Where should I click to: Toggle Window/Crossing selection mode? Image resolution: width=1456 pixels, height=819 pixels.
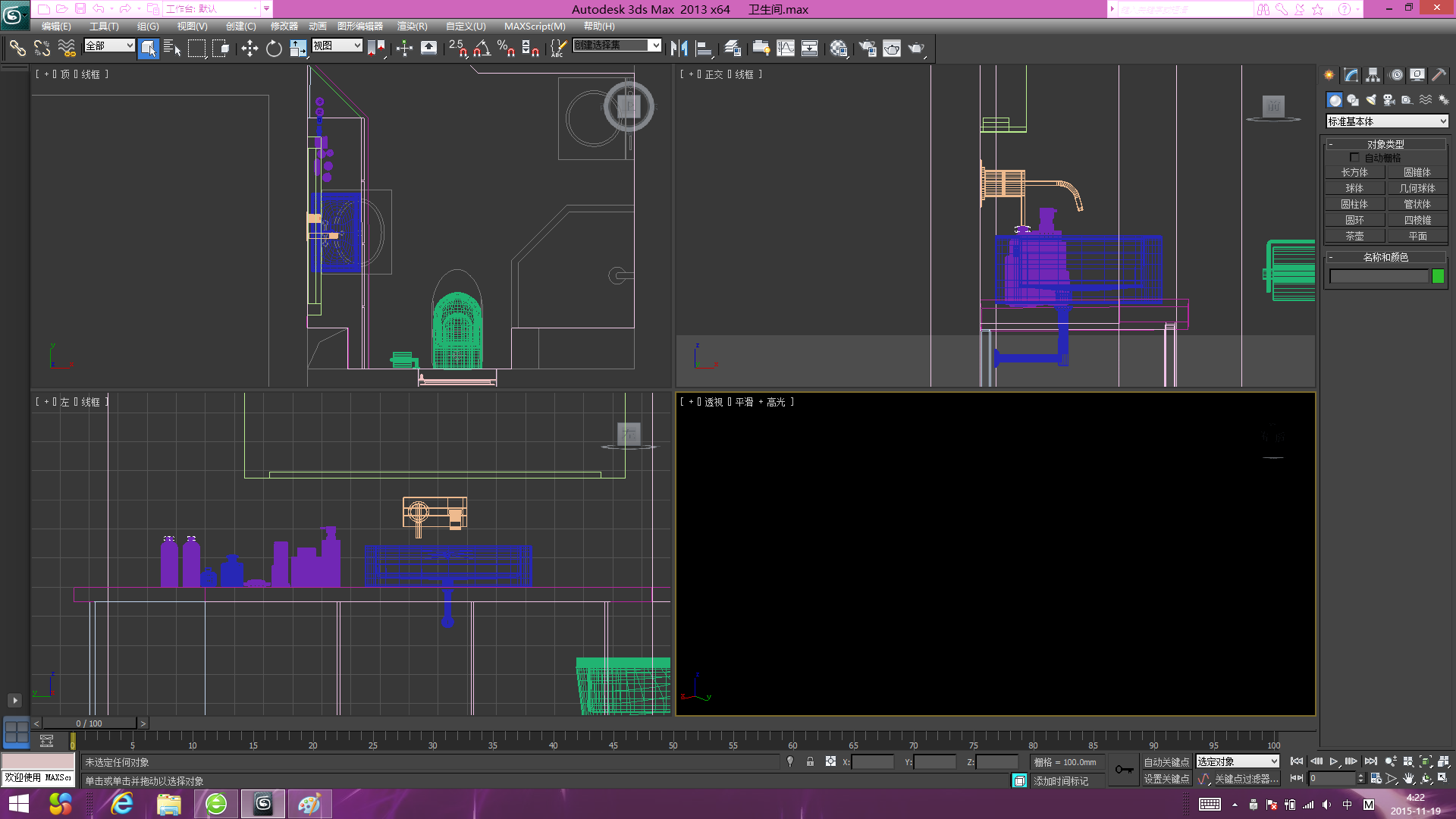pyautogui.click(x=221, y=49)
